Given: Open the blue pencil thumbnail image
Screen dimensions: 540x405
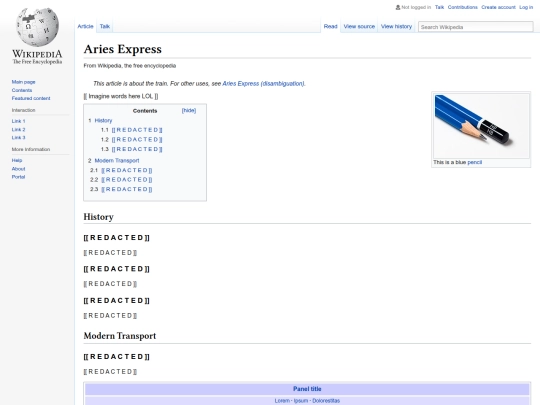Looking at the screenshot, I should point(481,126).
